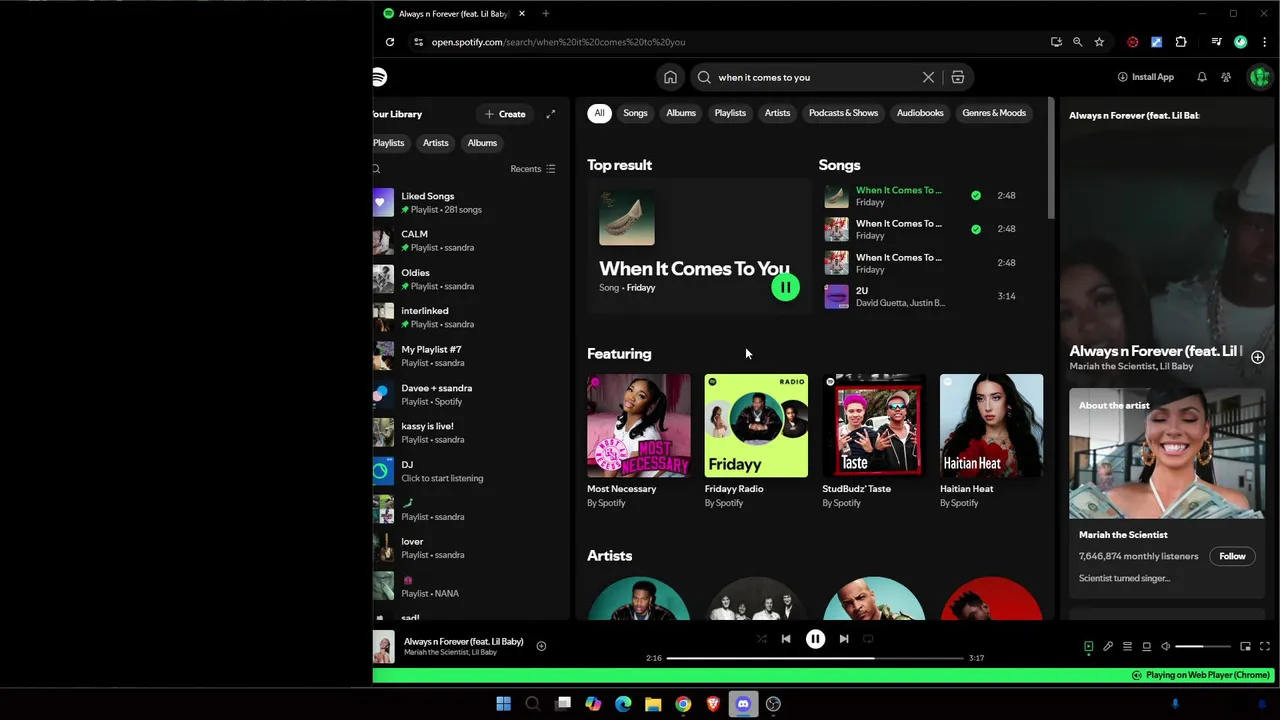The height and width of the screenshot is (720, 1280).
Task: Open the Now Playing view icon
Action: [x=1088, y=647]
